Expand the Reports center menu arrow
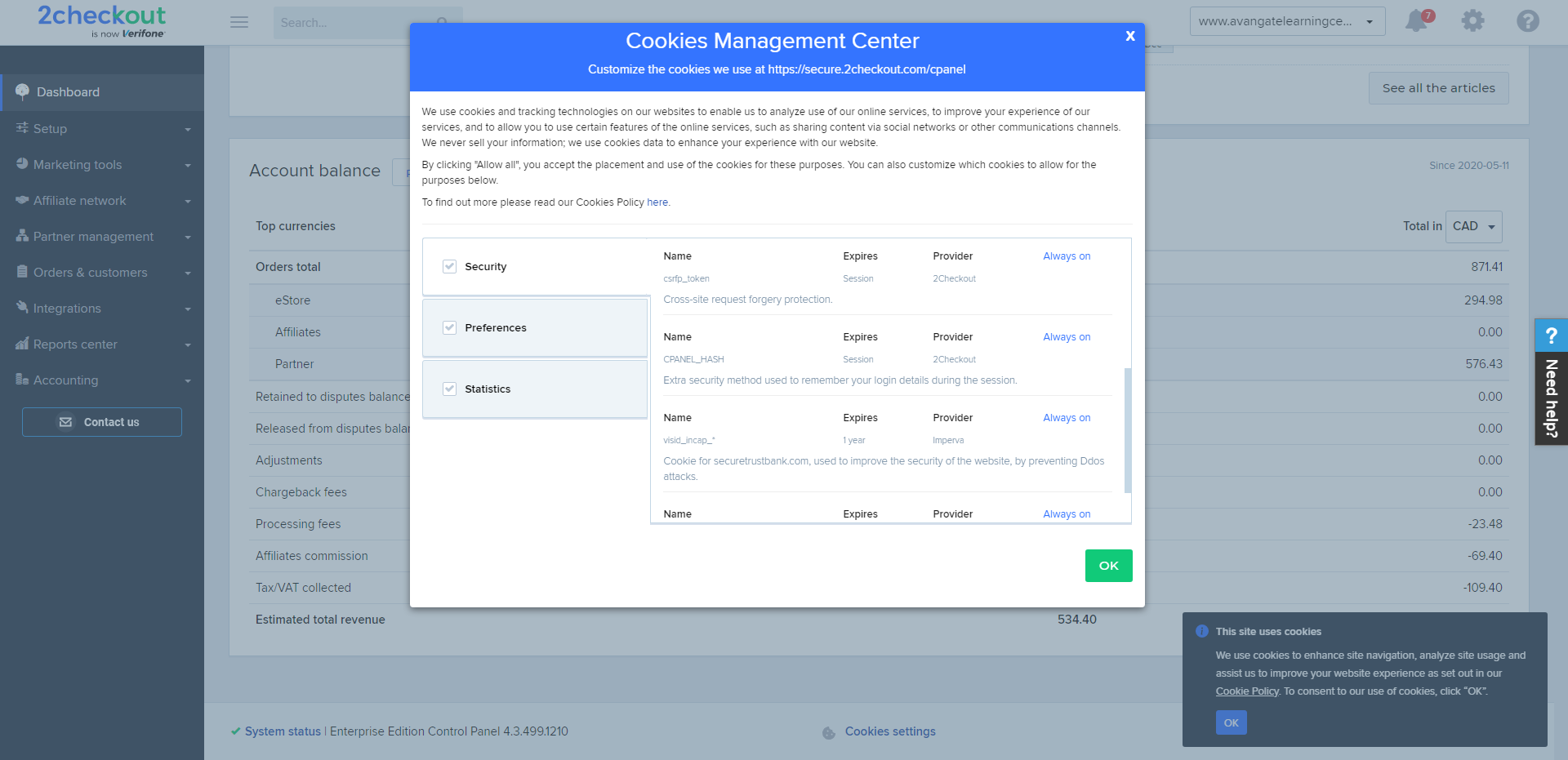The width and height of the screenshot is (1568, 760). tap(188, 344)
